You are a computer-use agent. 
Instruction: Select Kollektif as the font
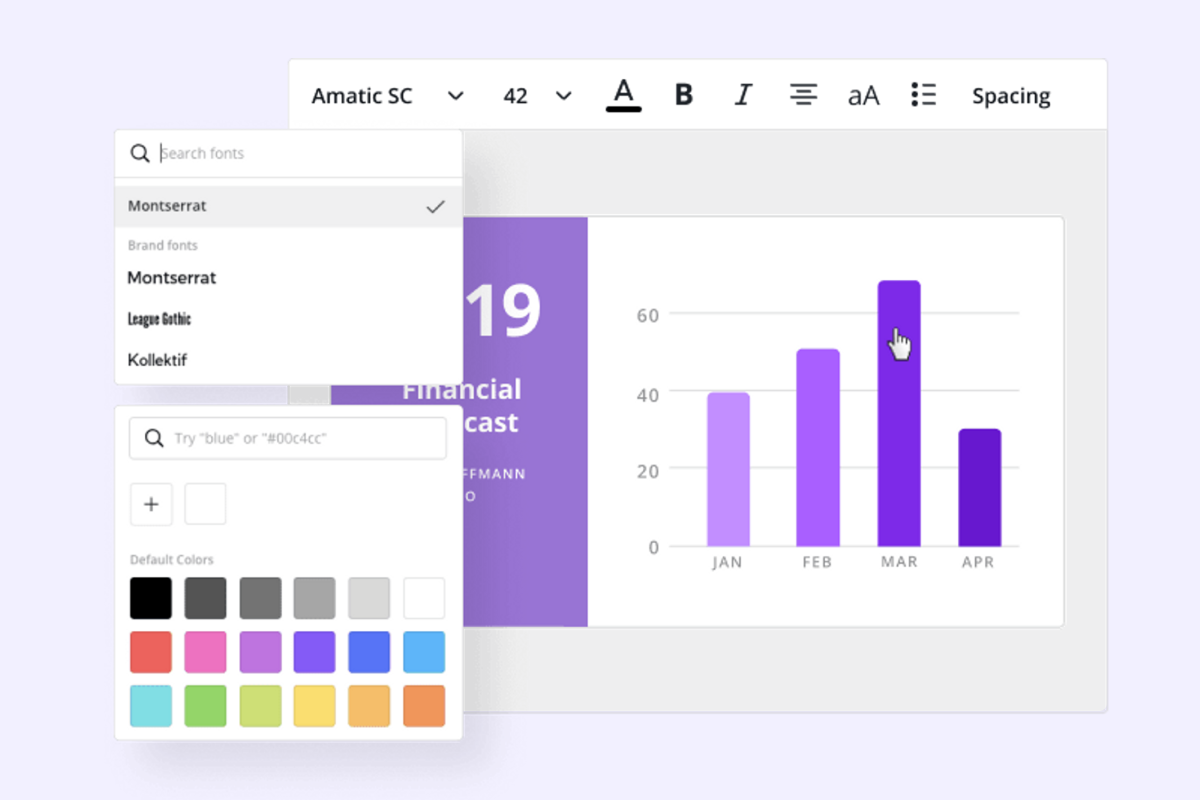158,360
